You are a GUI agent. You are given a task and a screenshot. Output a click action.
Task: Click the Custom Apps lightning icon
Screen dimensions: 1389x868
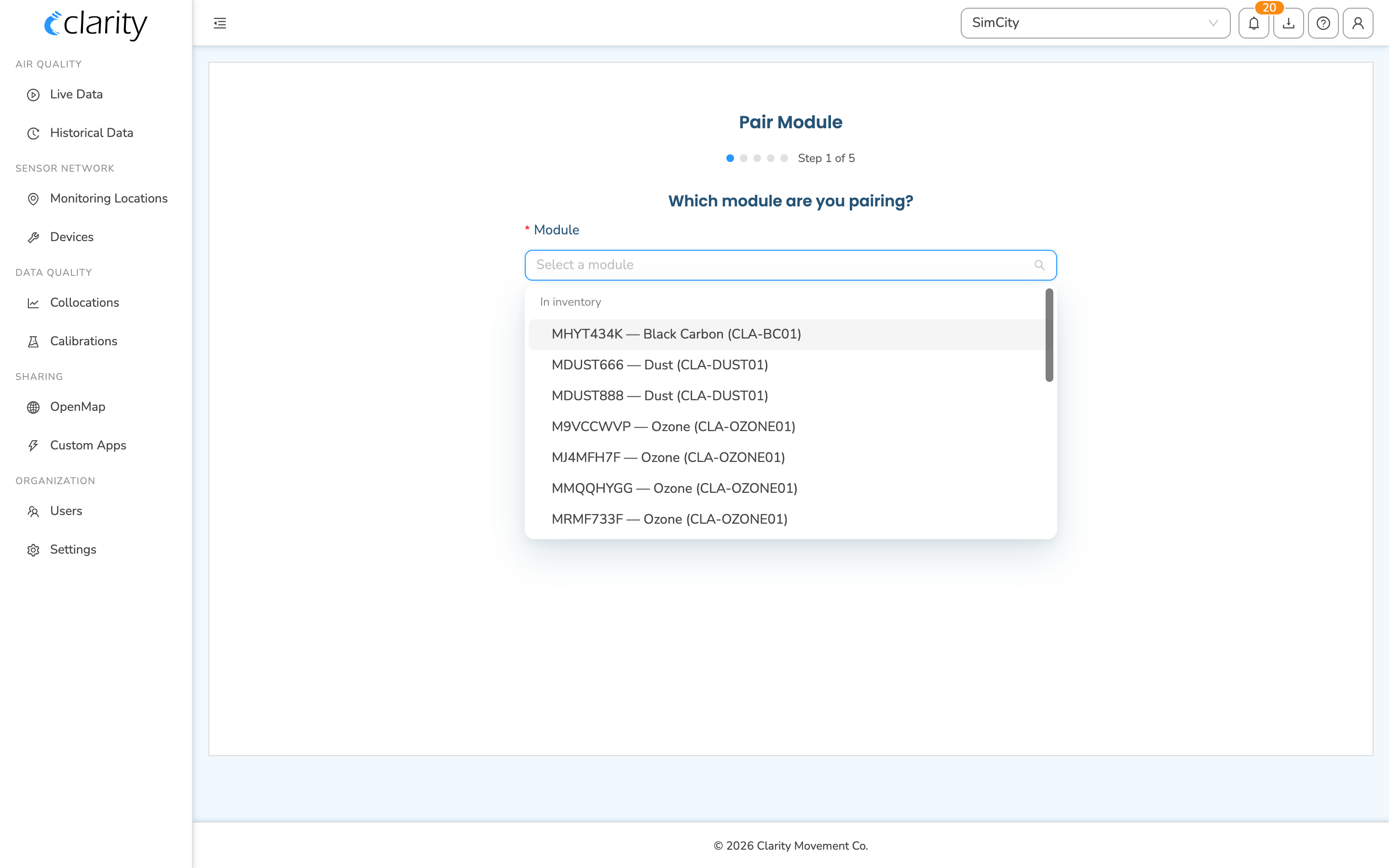point(33,446)
